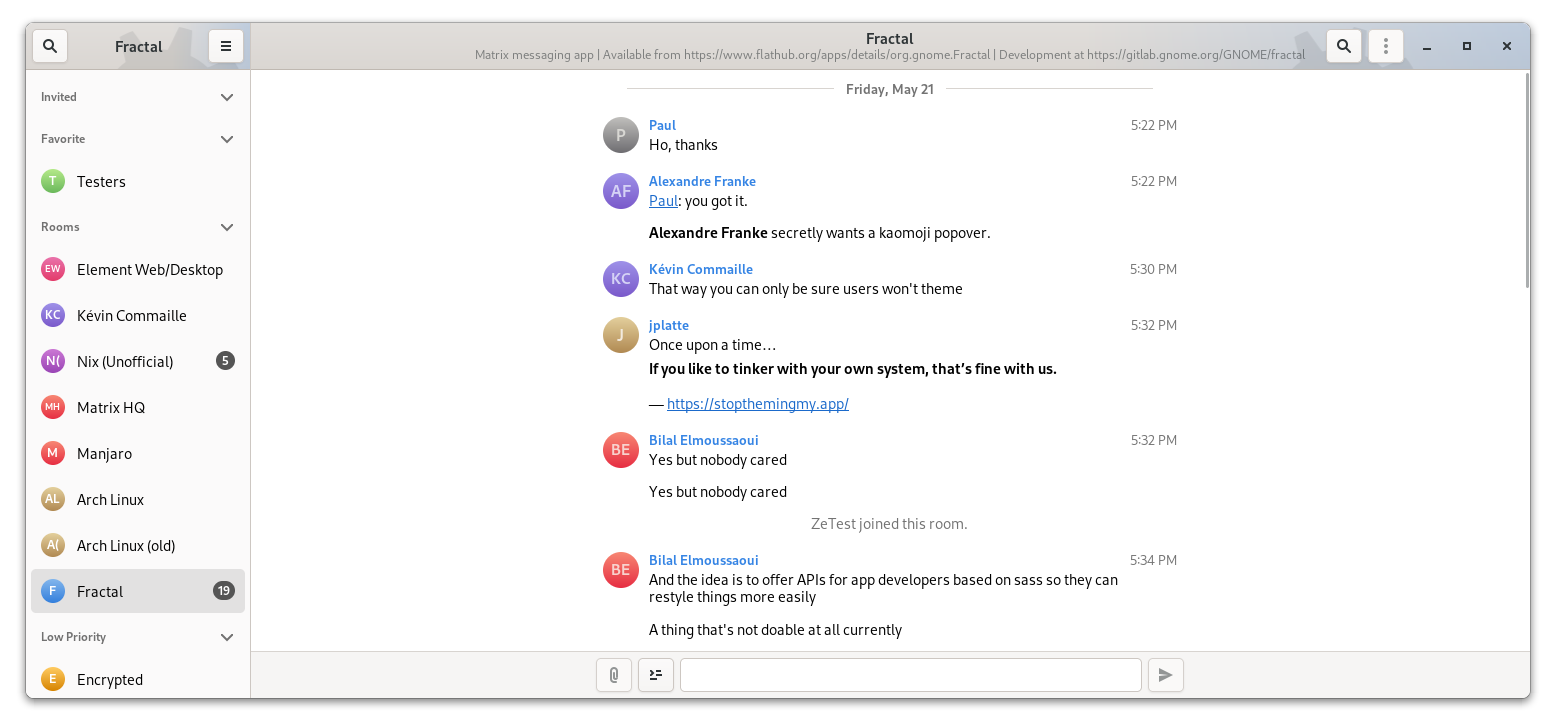Open the Matrix HQ room
Image resolution: width=1556 pixels, height=727 pixels.
pos(111,407)
